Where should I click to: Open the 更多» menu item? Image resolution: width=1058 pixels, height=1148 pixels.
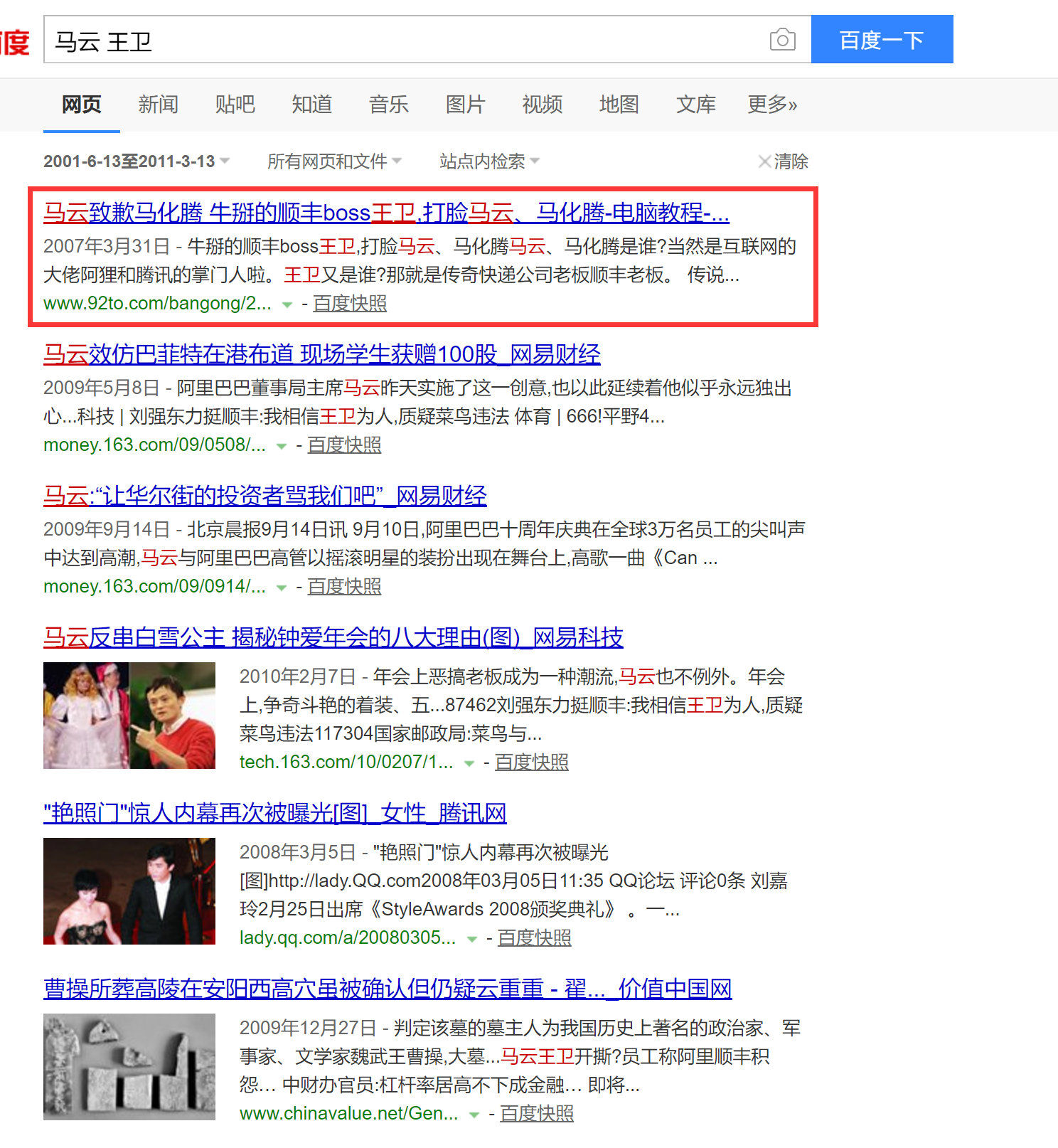[x=771, y=105]
